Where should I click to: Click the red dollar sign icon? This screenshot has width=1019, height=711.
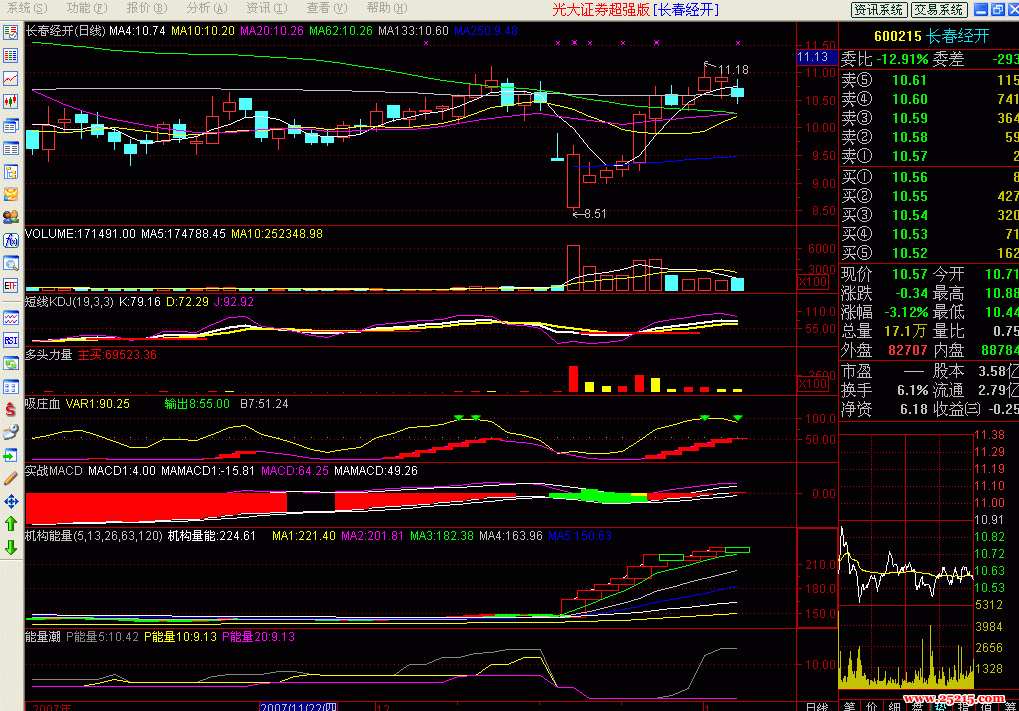click(x=11, y=410)
